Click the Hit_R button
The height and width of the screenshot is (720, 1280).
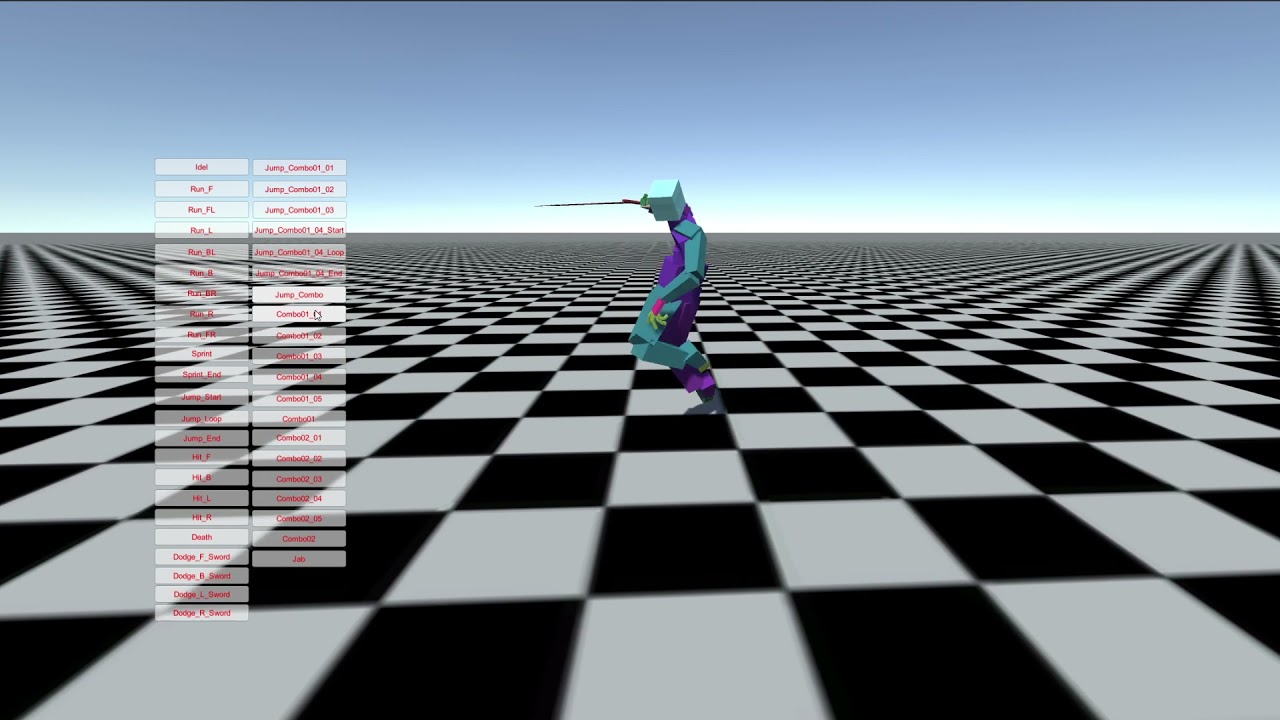click(201, 518)
